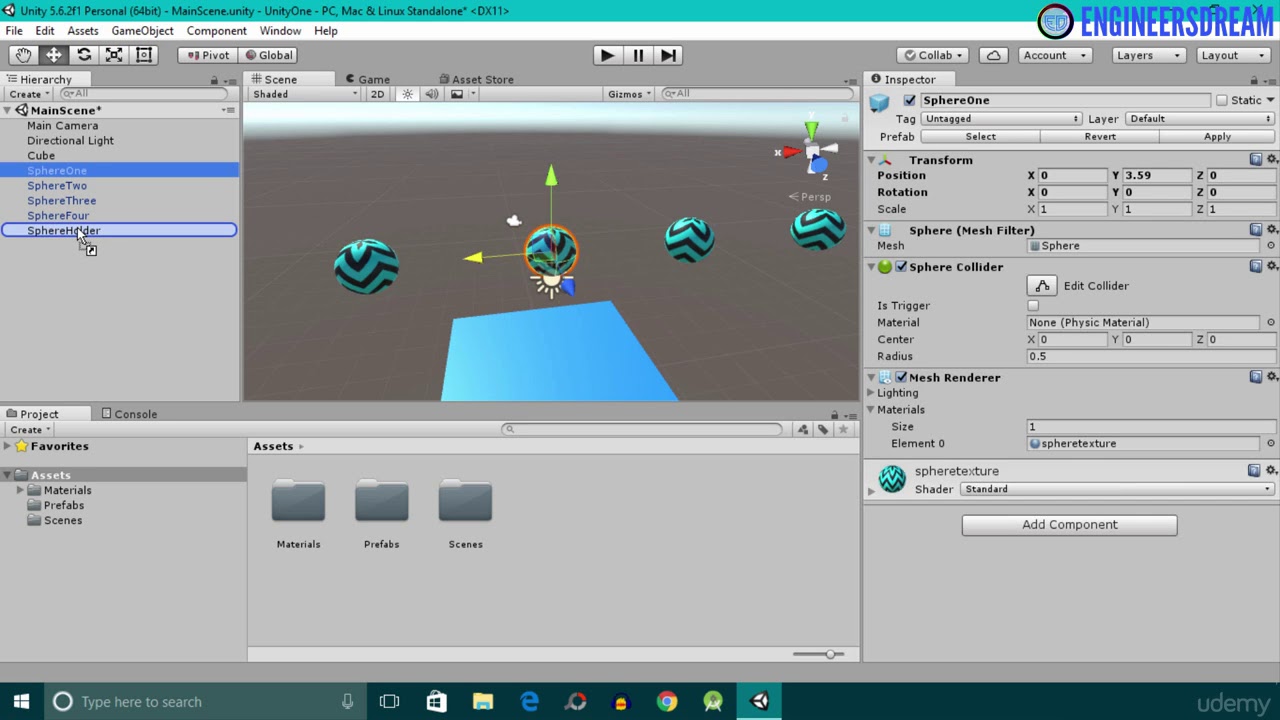The image size is (1280, 720).
Task: Open the Assets menu
Action: point(83,31)
